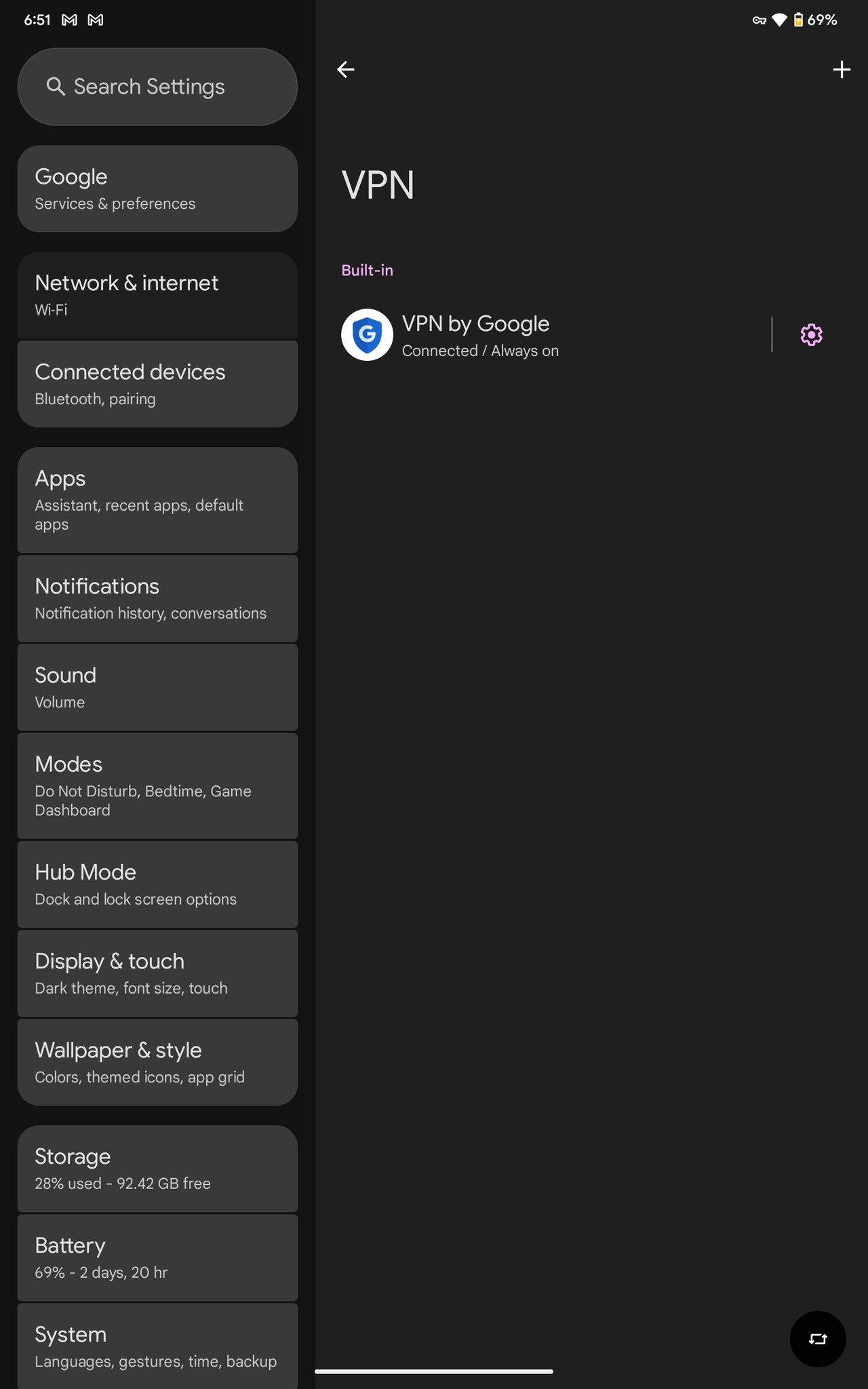Tap the VPN key status bar icon
The width and height of the screenshot is (868, 1389).
click(759, 20)
